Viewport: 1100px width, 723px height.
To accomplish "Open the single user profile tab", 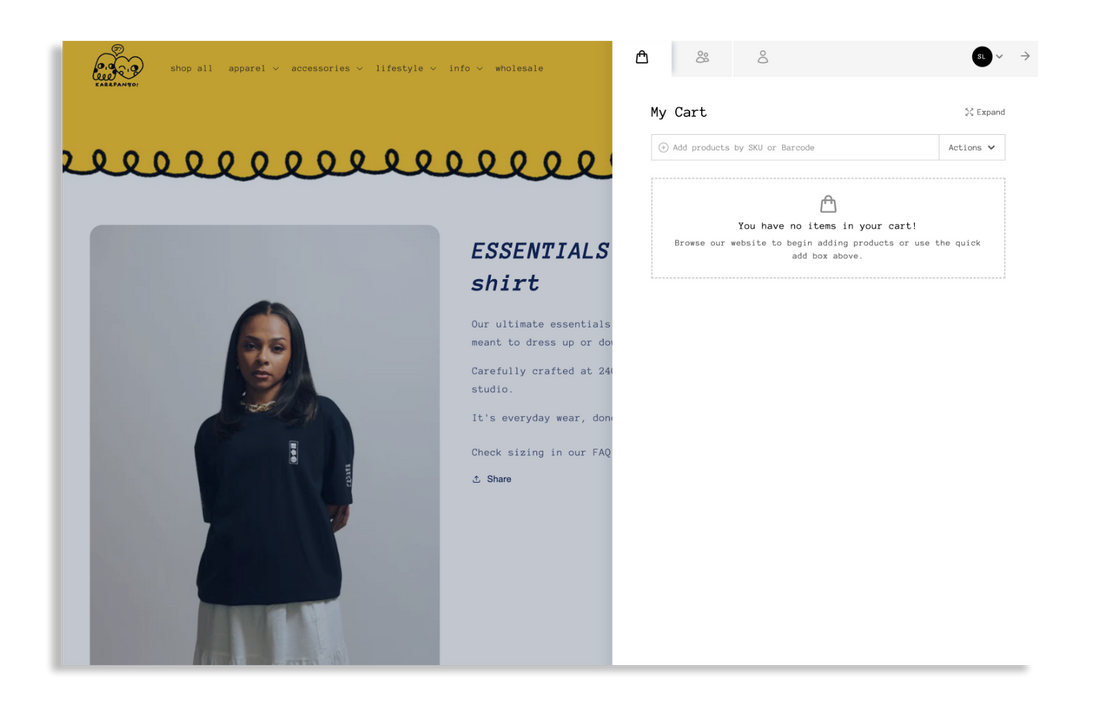I will 762,57.
